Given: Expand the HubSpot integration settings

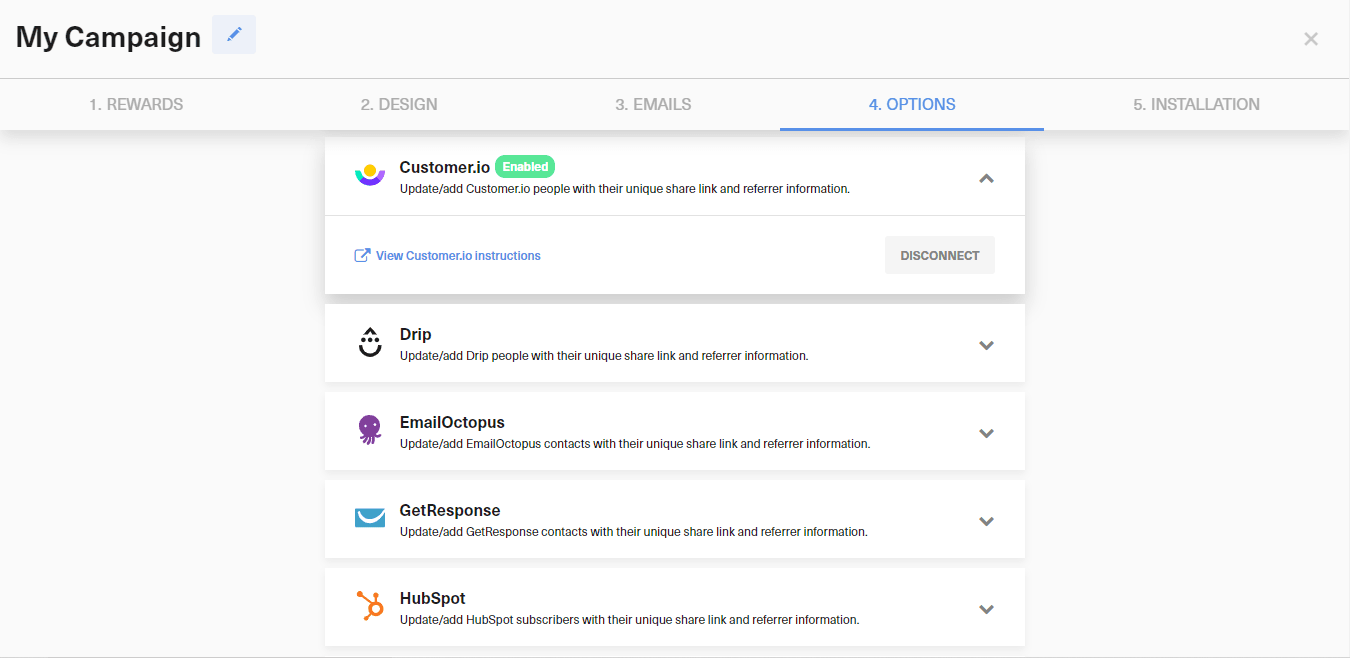Looking at the screenshot, I should click(986, 608).
